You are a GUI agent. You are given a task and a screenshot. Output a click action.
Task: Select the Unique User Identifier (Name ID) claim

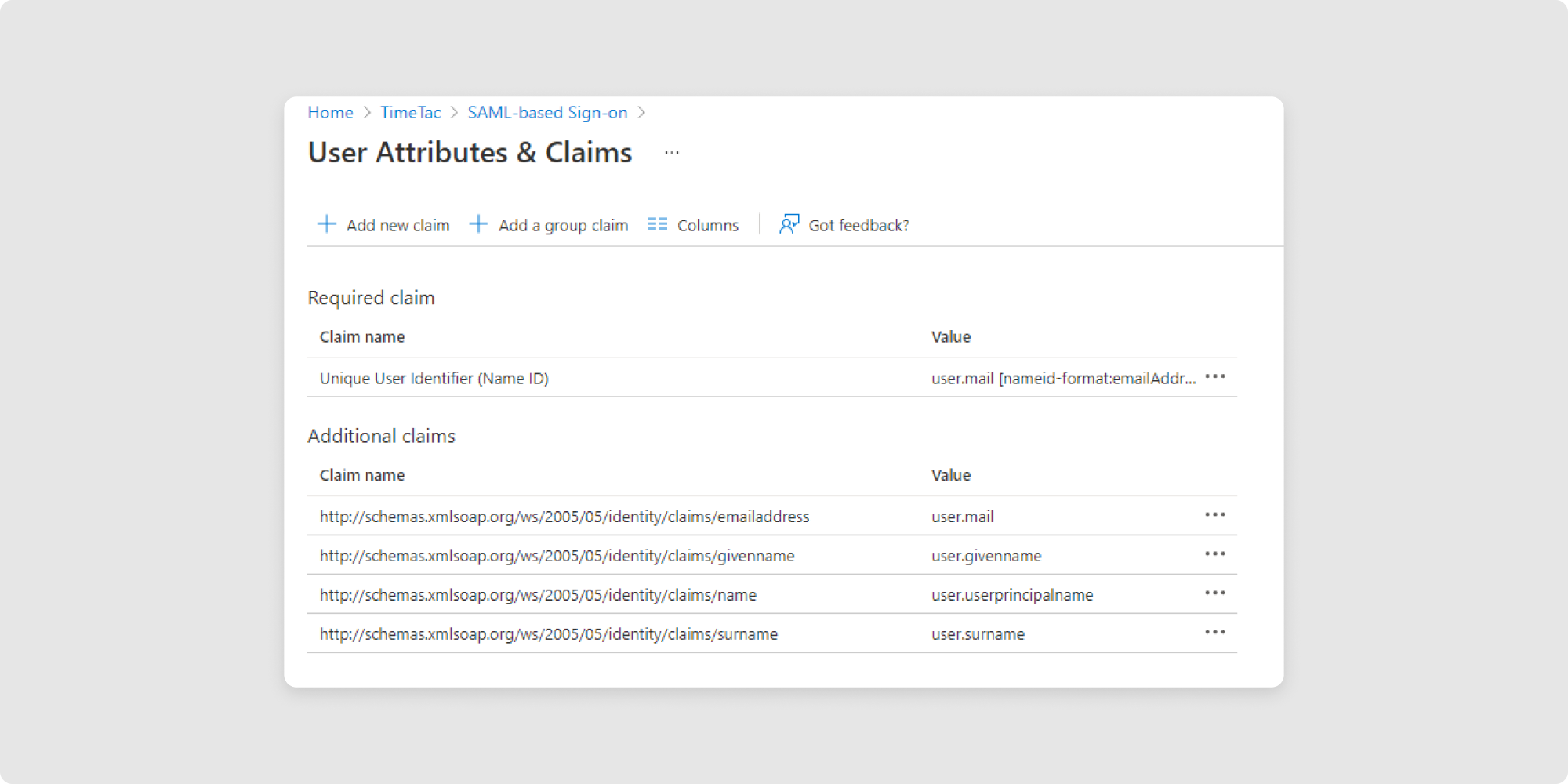tap(434, 379)
